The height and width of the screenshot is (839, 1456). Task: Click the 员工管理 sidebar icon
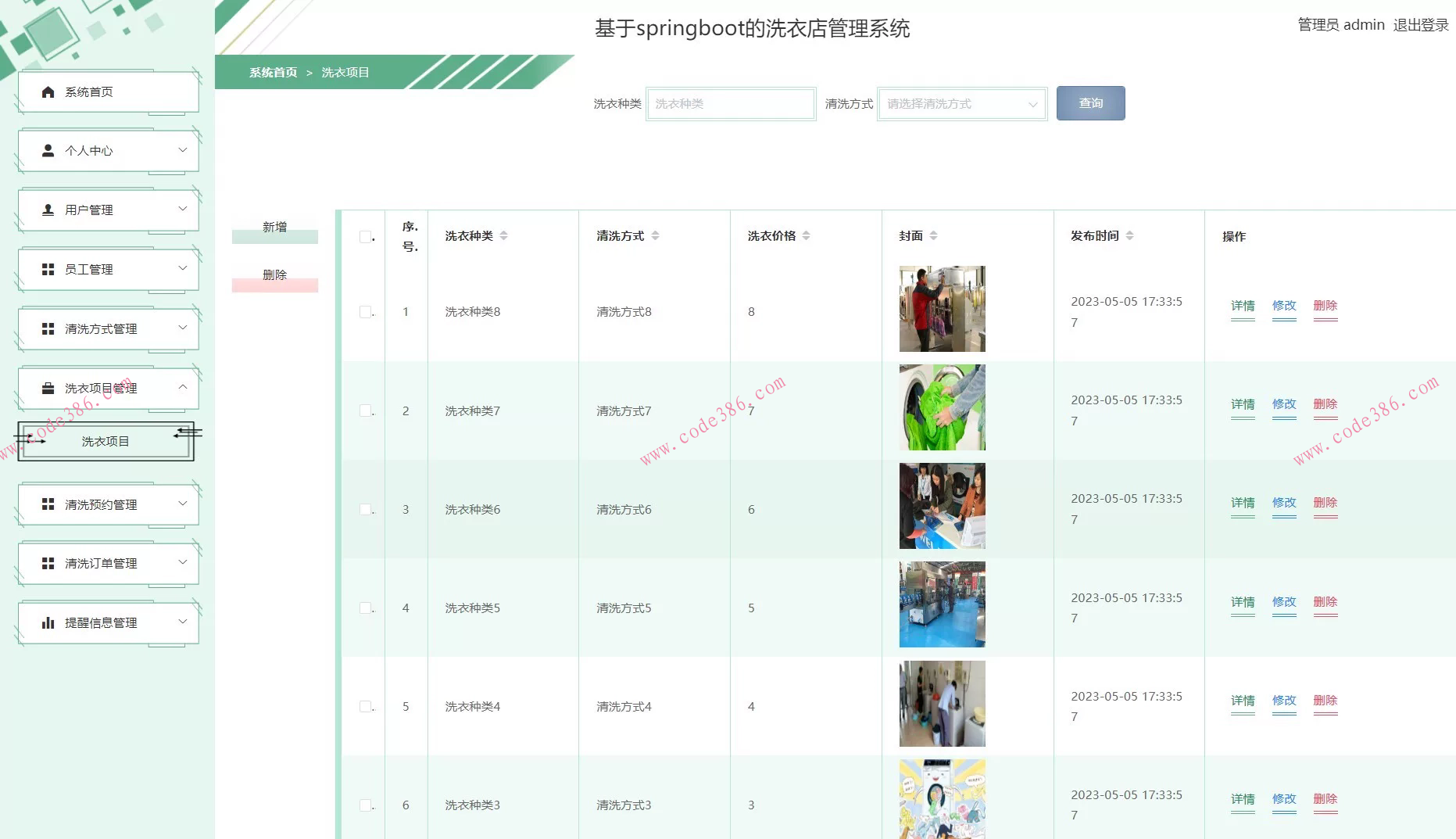(47, 269)
